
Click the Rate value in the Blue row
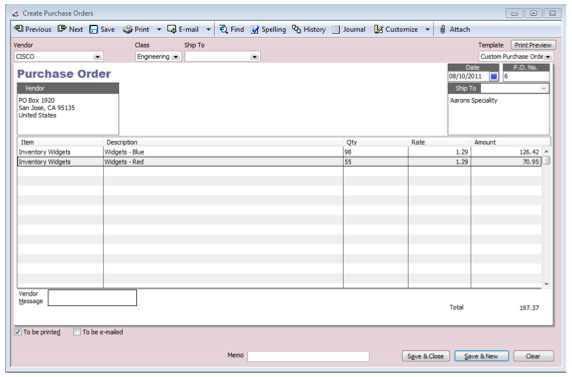pyautogui.click(x=461, y=152)
